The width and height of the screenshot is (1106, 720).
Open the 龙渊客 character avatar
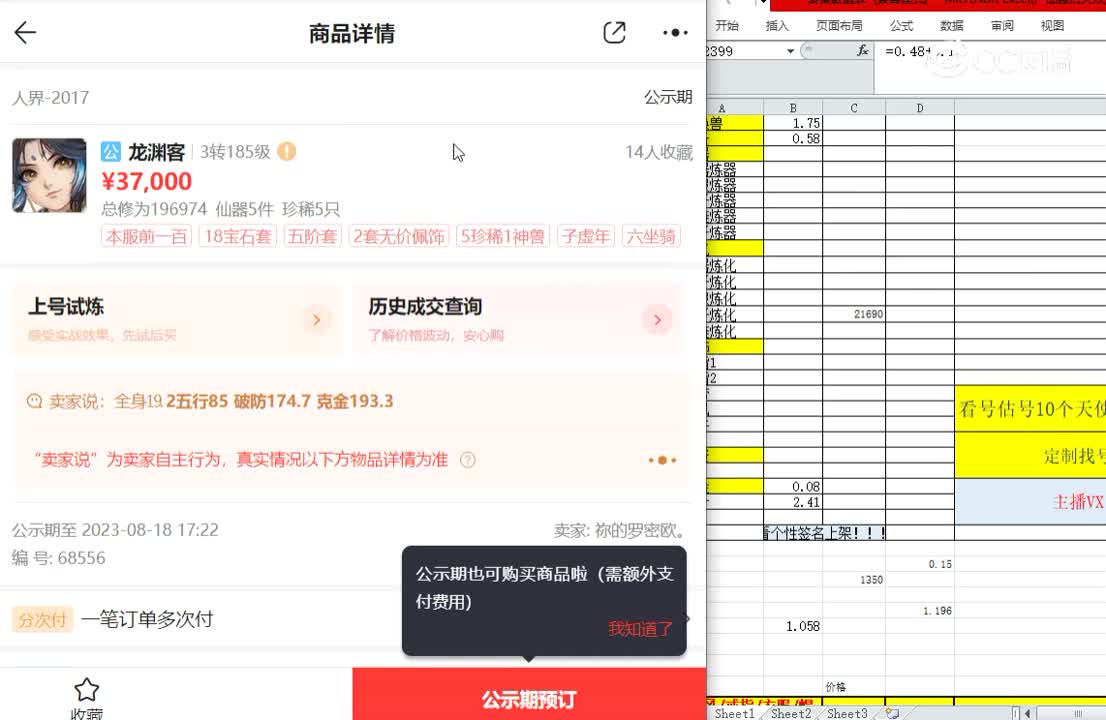click(x=49, y=176)
